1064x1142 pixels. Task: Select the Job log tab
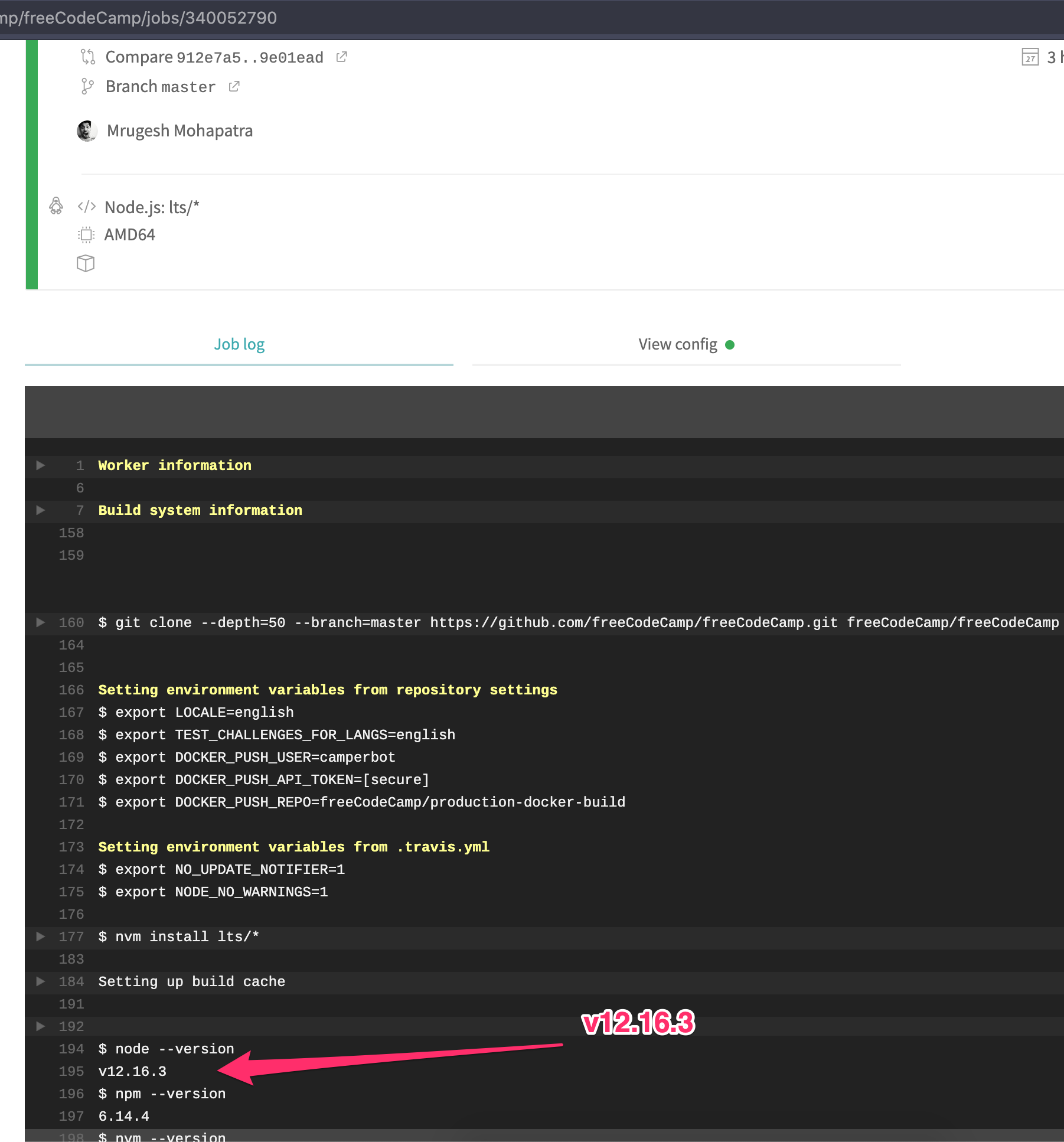pyautogui.click(x=239, y=344)
